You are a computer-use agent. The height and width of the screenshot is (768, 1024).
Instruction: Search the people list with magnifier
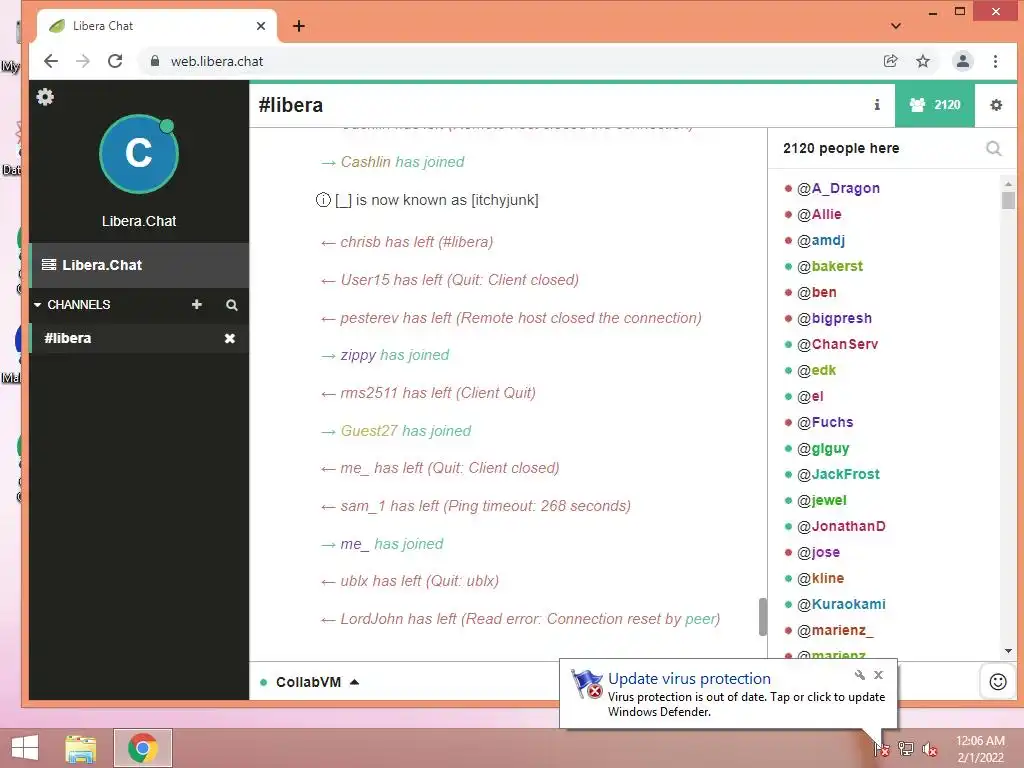(993, 149)
